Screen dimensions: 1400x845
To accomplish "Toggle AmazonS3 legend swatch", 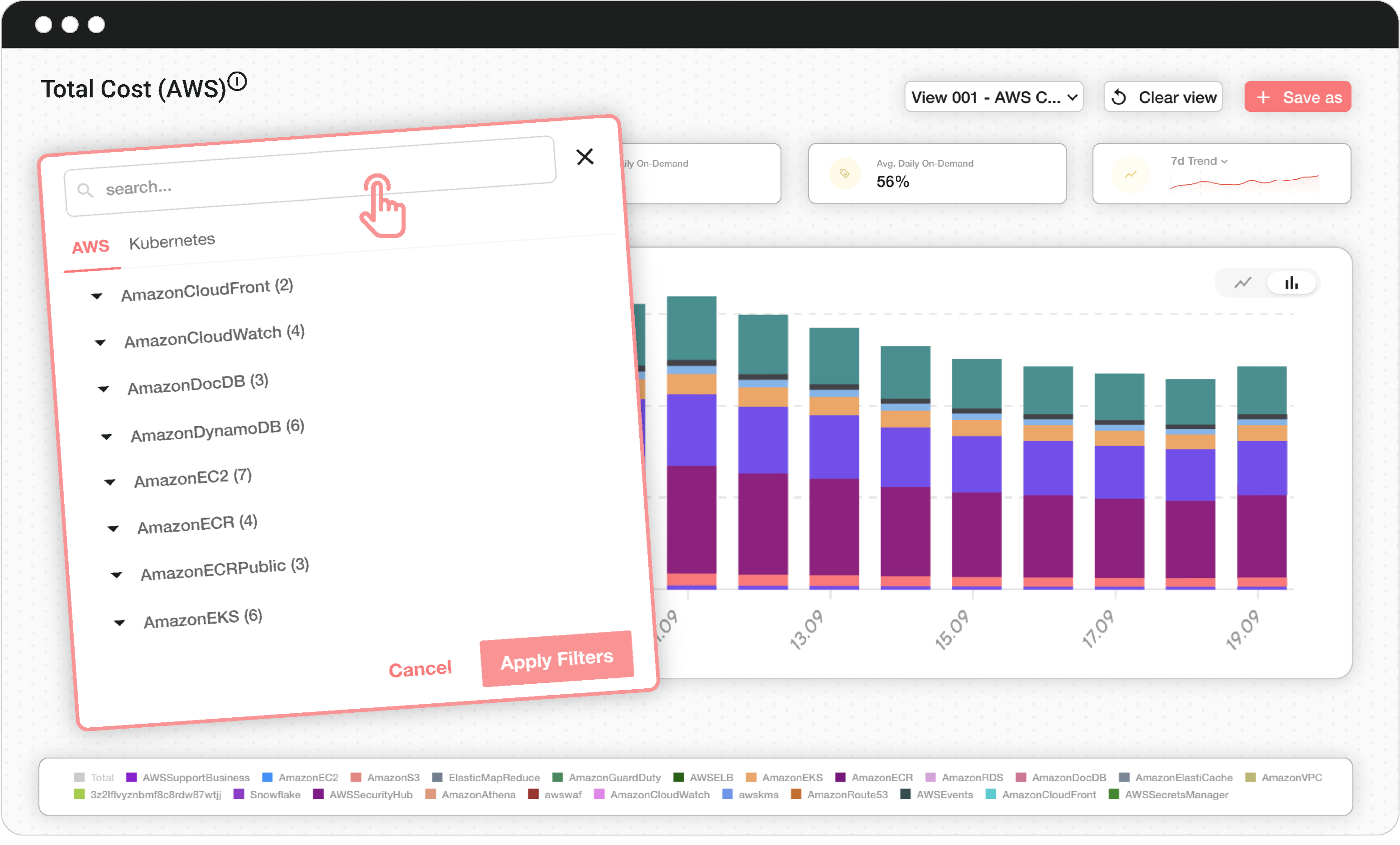I will [356, 778].
